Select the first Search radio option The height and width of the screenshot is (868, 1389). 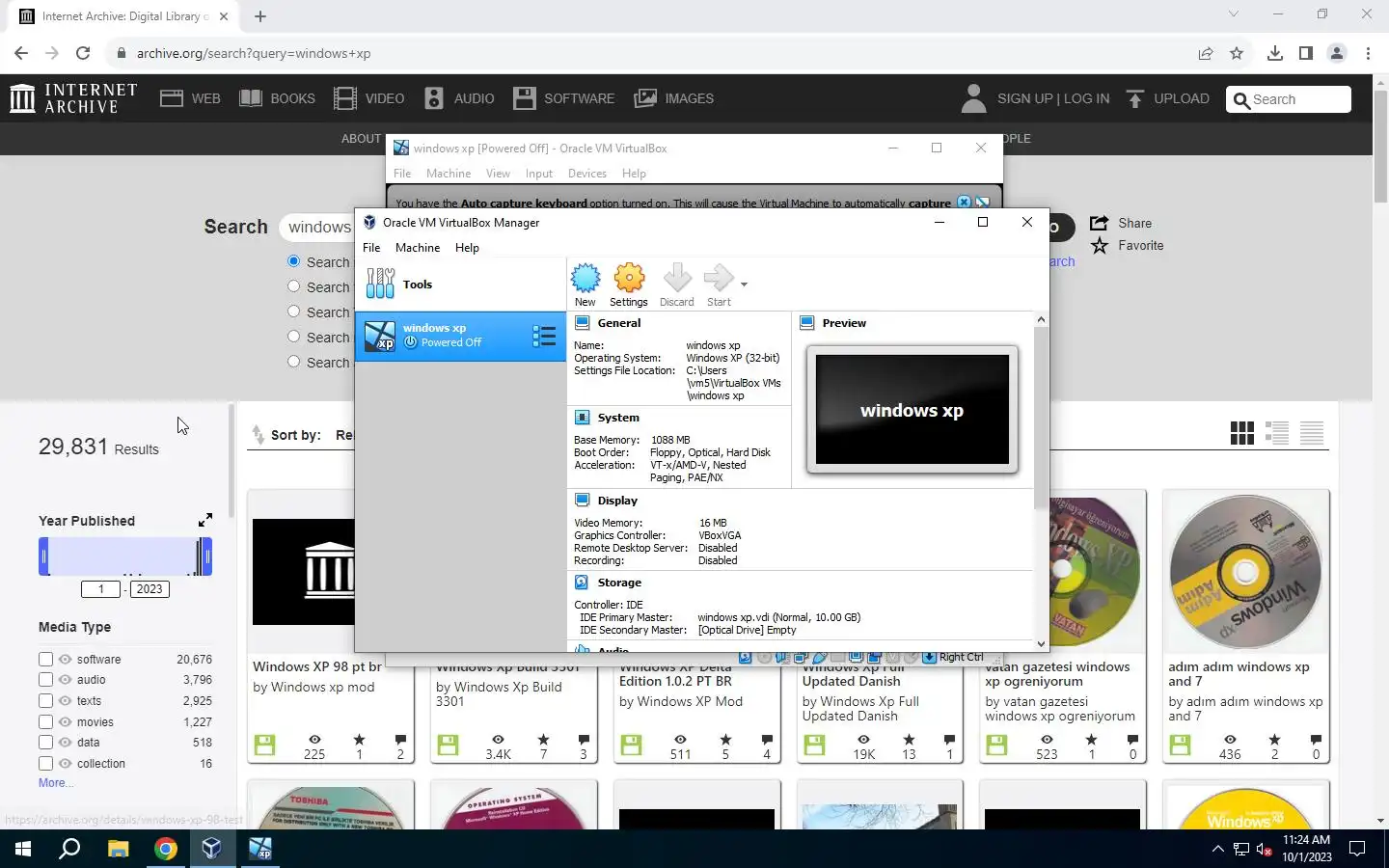tap(294, 261)
